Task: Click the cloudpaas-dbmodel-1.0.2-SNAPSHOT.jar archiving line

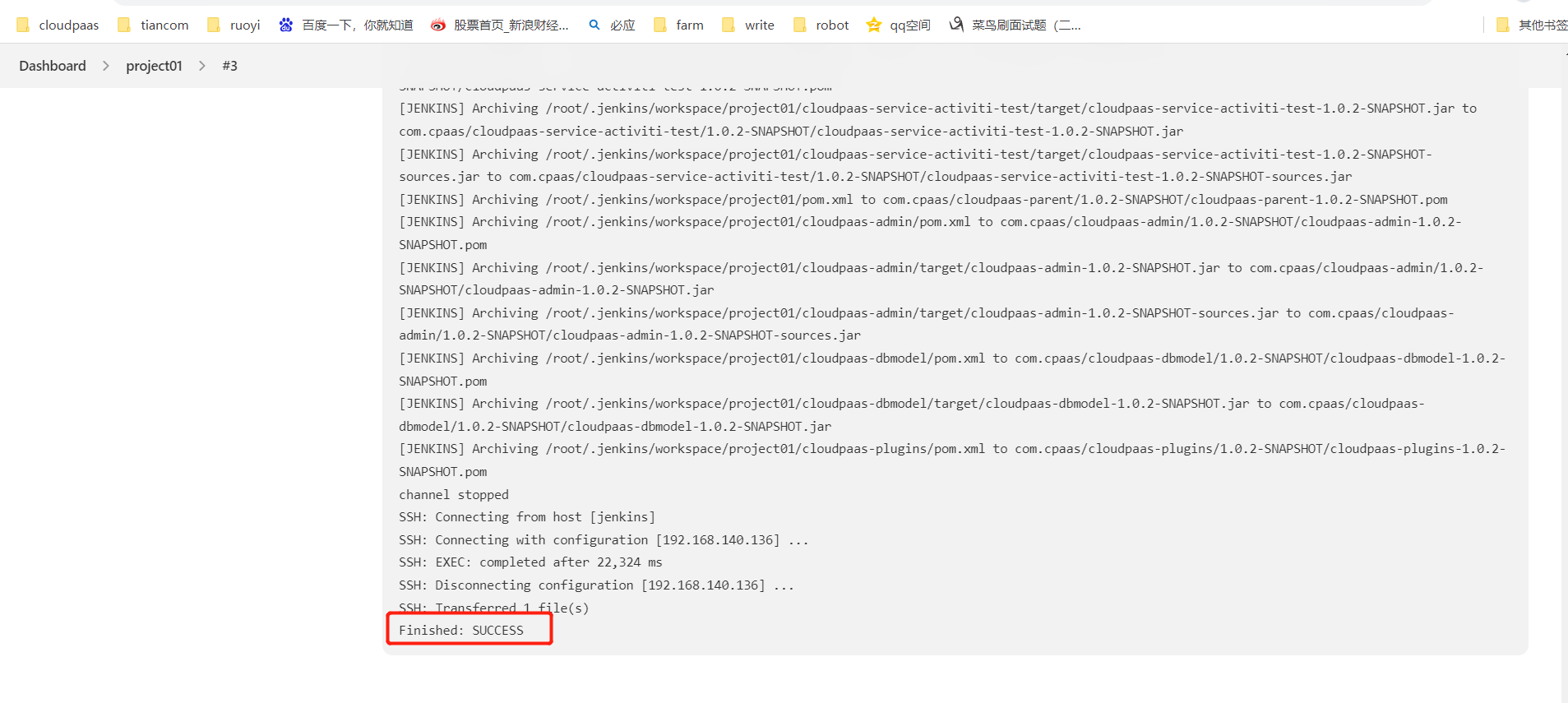Action: click(912, 415)
